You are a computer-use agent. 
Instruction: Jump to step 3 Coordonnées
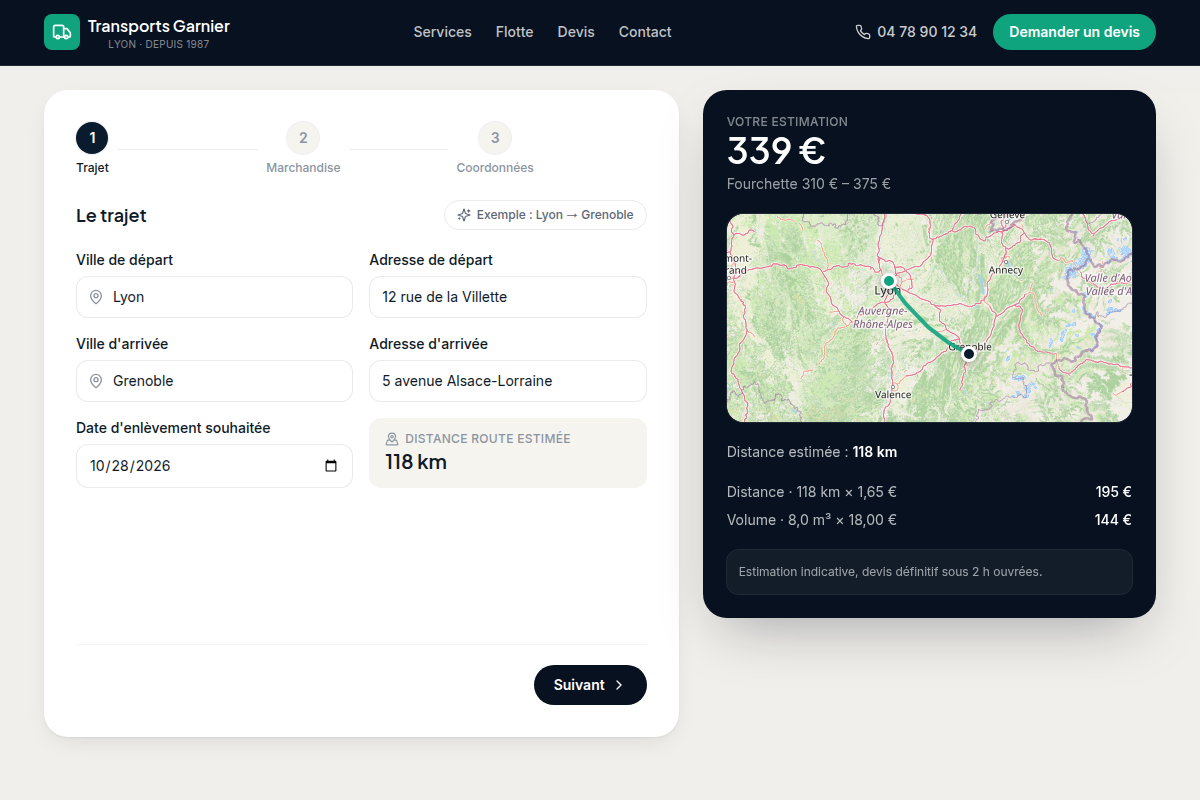(x=495, y=148)
